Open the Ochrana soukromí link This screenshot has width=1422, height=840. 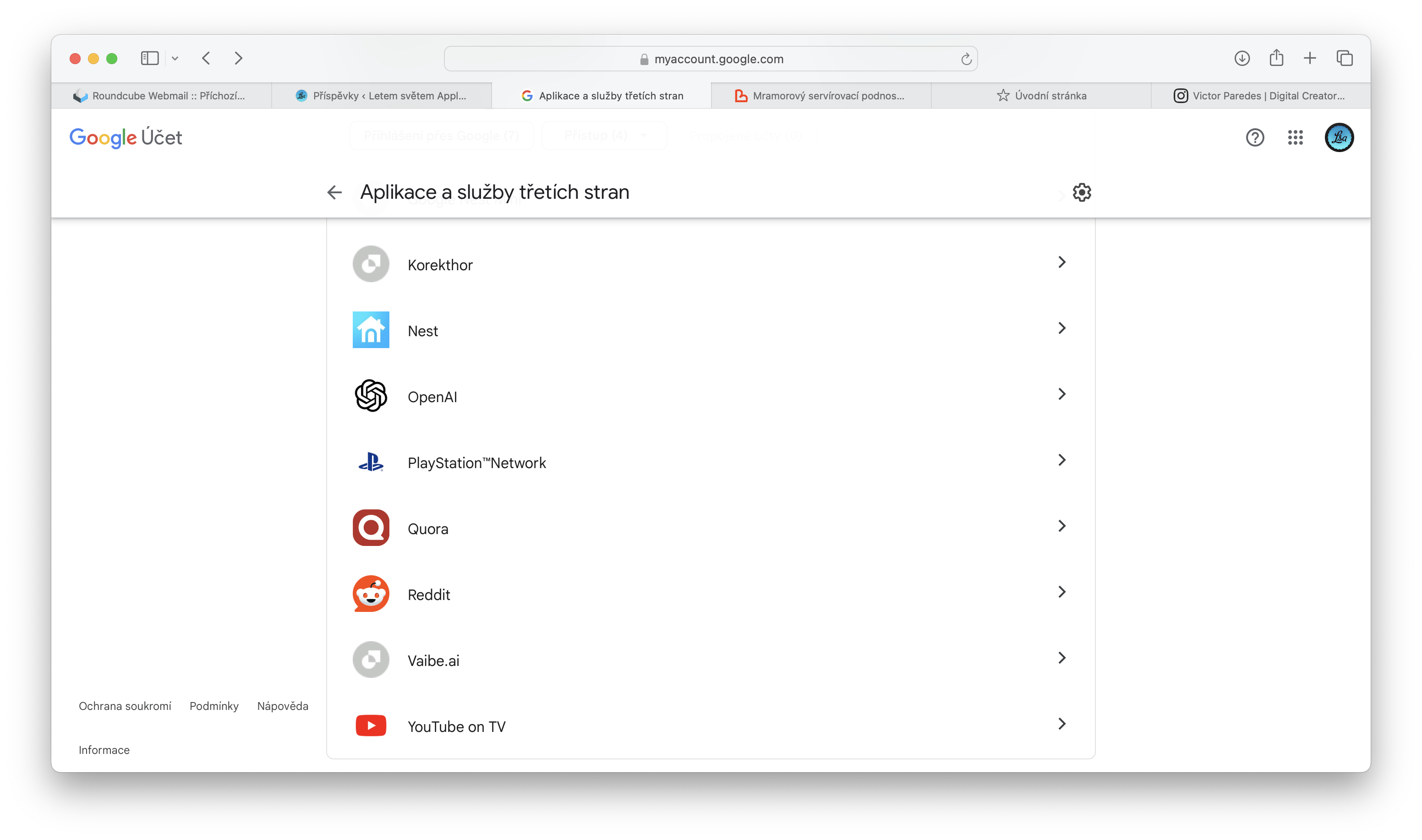click(x=125, y=706)
